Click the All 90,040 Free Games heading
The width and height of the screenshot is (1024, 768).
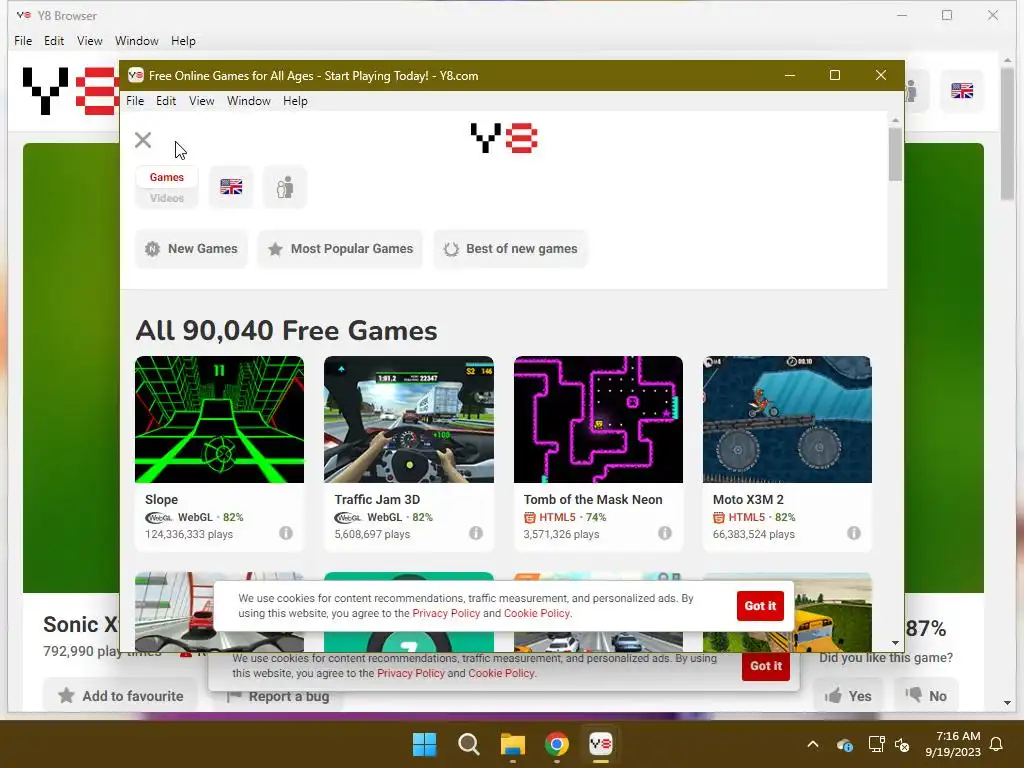point(286,330)
